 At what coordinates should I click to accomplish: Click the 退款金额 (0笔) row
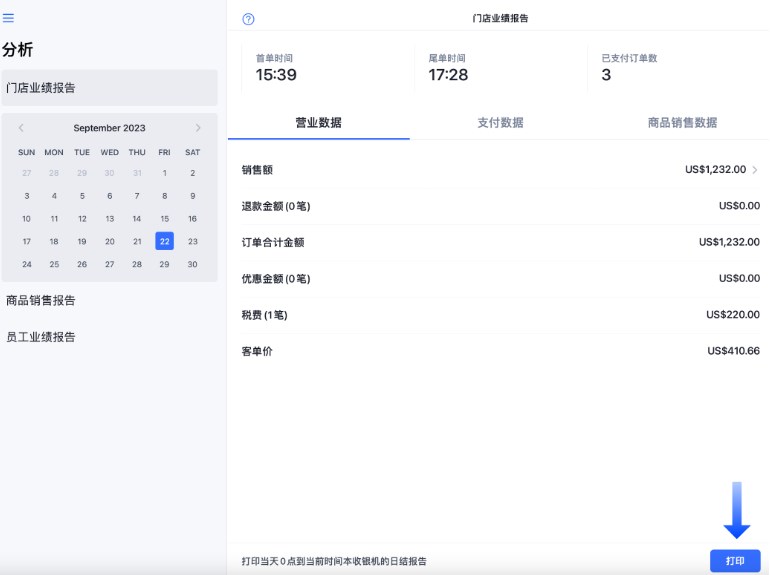pos(500,206)
